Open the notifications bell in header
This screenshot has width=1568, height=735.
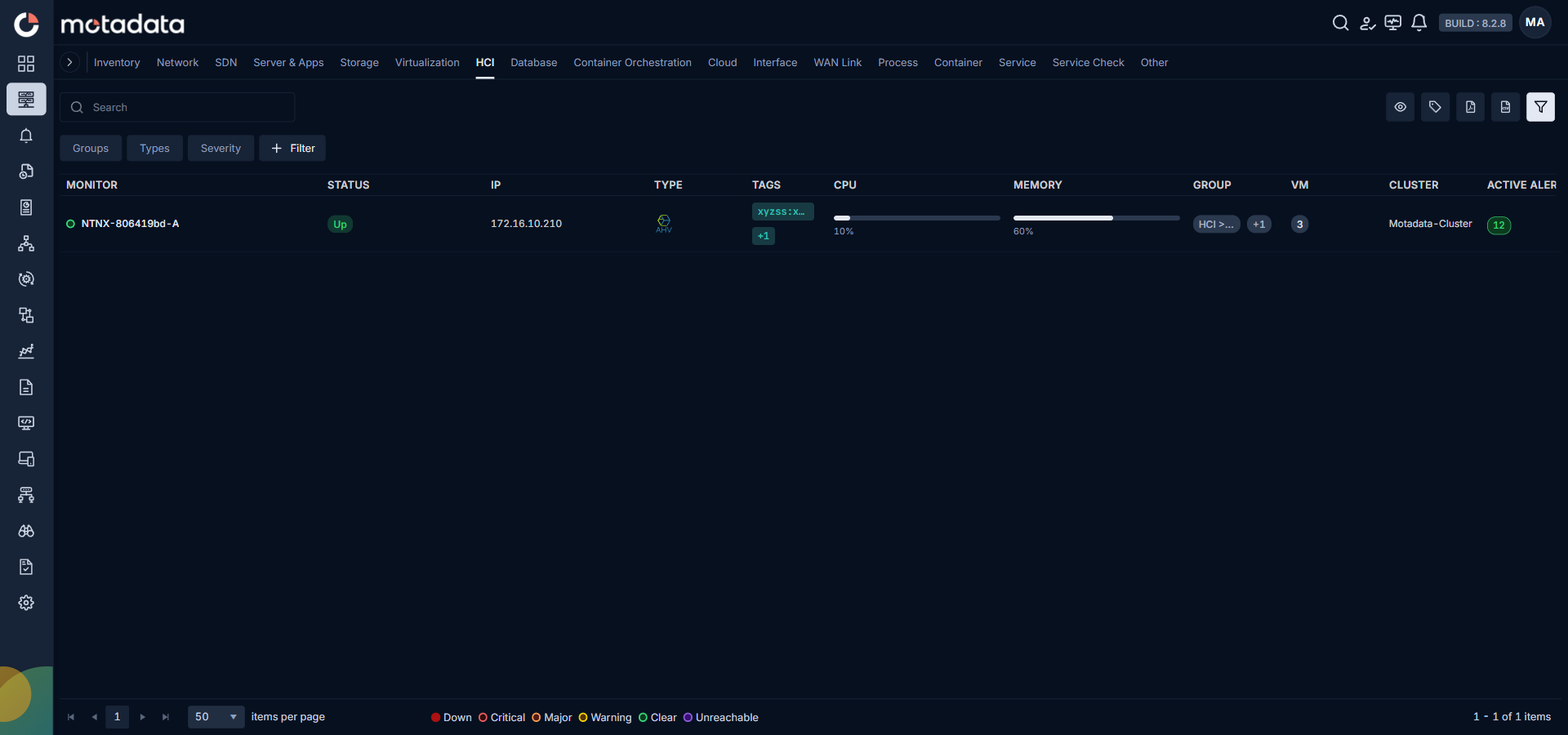click(1419, 23)
